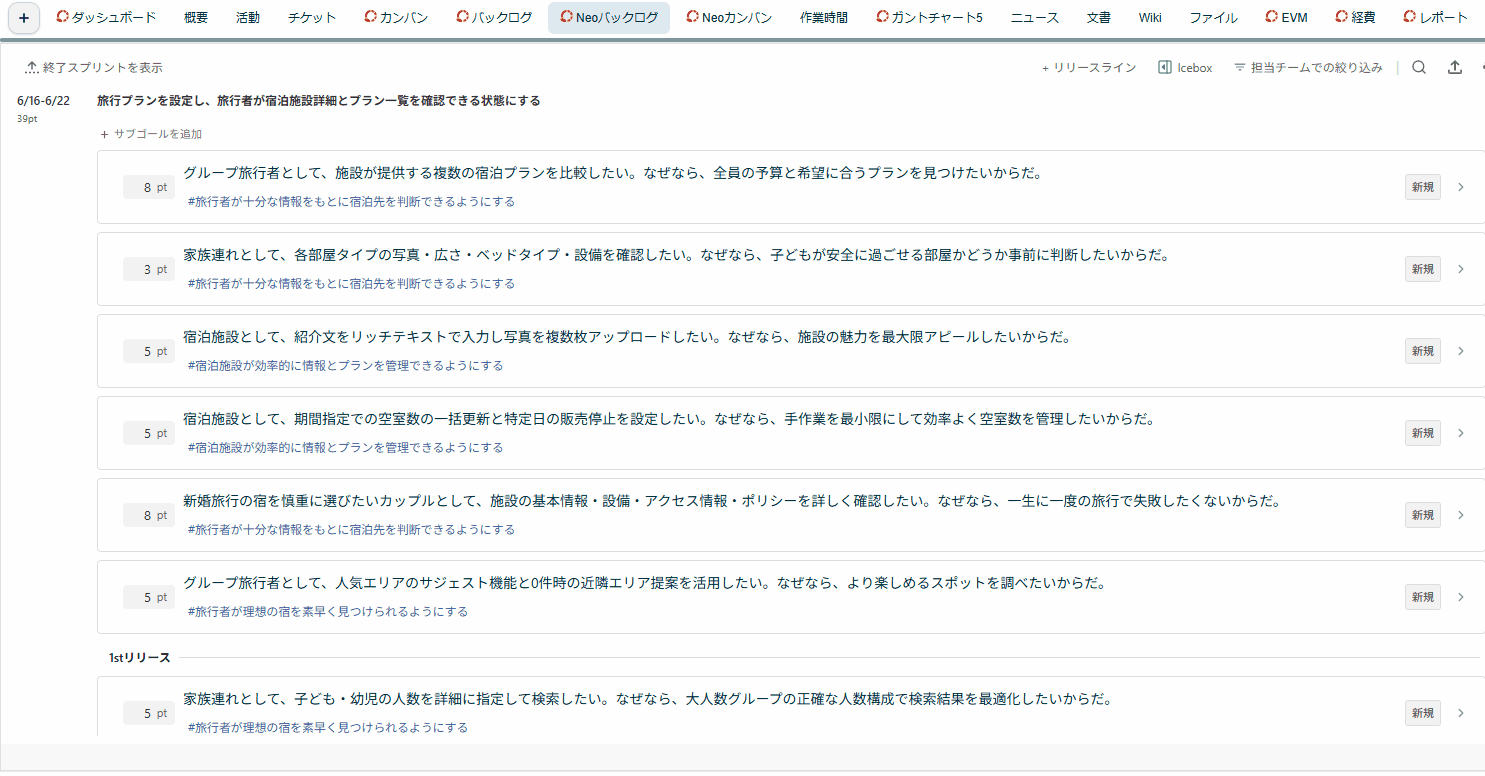Open the バックログ tab
1485x776 pixels.
(494, 17)
